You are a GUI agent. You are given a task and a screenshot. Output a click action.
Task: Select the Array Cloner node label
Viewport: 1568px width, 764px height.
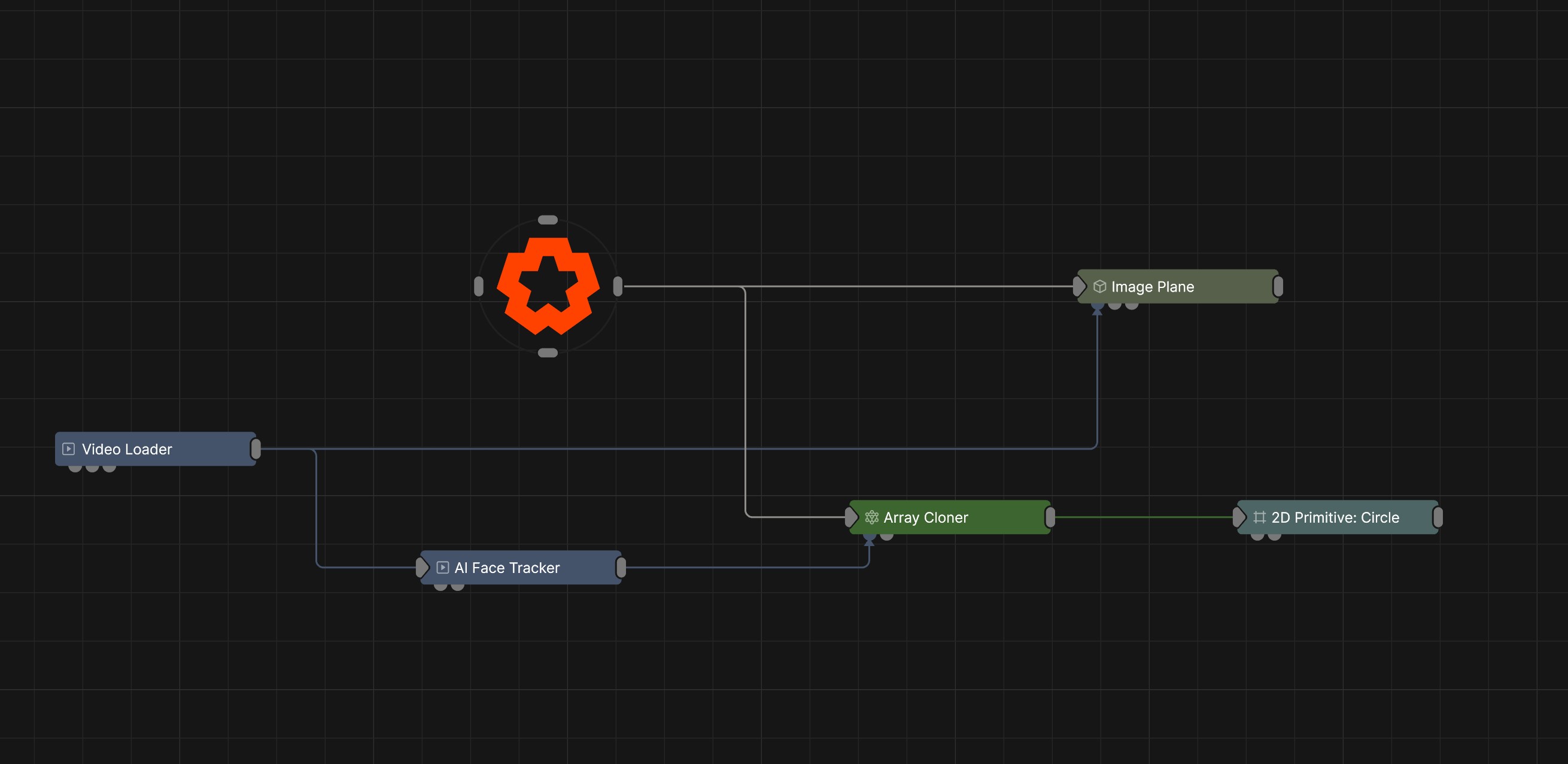[x=925, y=517]
